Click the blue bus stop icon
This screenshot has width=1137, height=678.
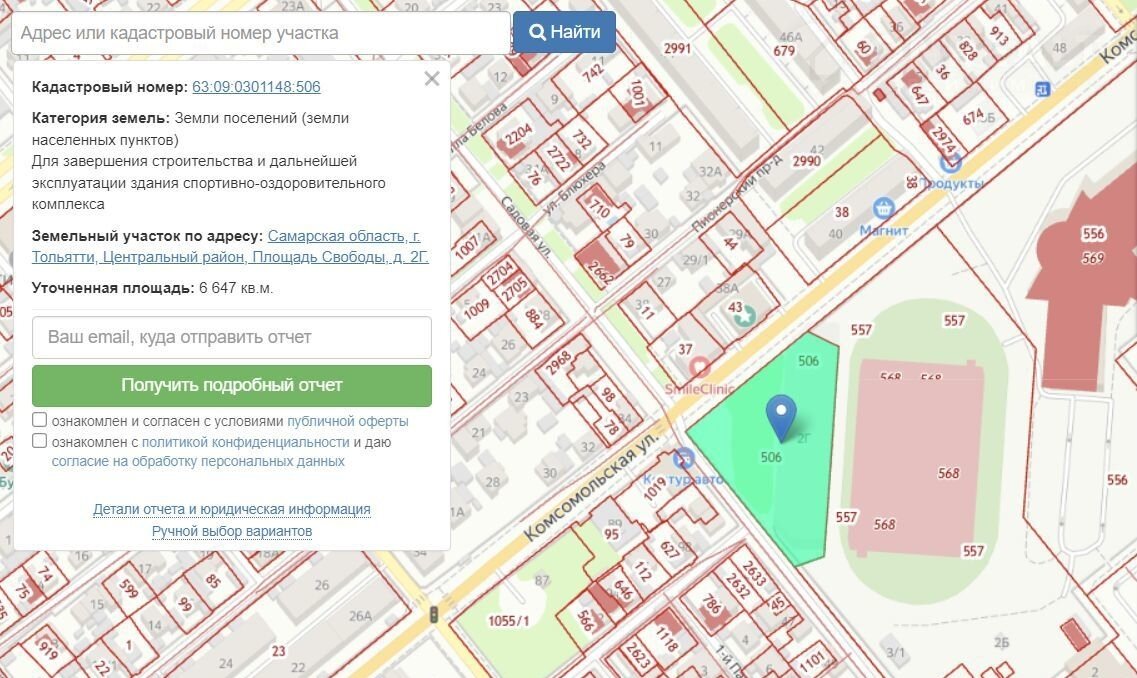click(x=1043, y=89)
